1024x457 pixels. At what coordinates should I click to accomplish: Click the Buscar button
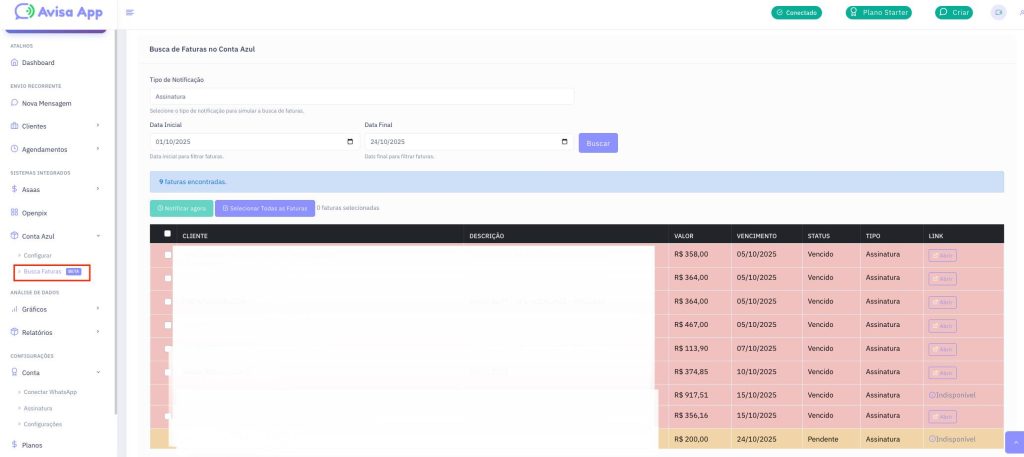598,143
